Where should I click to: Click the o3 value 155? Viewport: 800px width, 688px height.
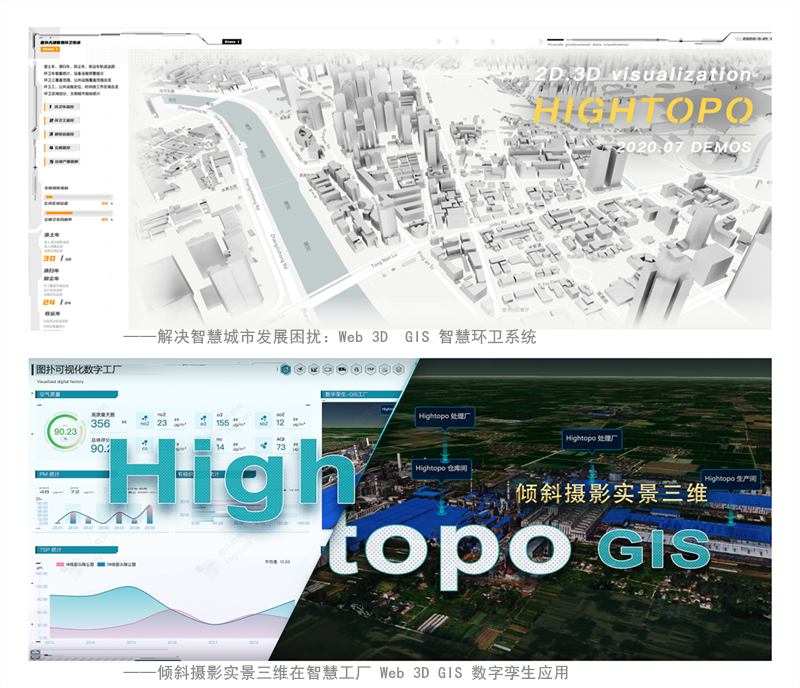click(x=222, y=423)
